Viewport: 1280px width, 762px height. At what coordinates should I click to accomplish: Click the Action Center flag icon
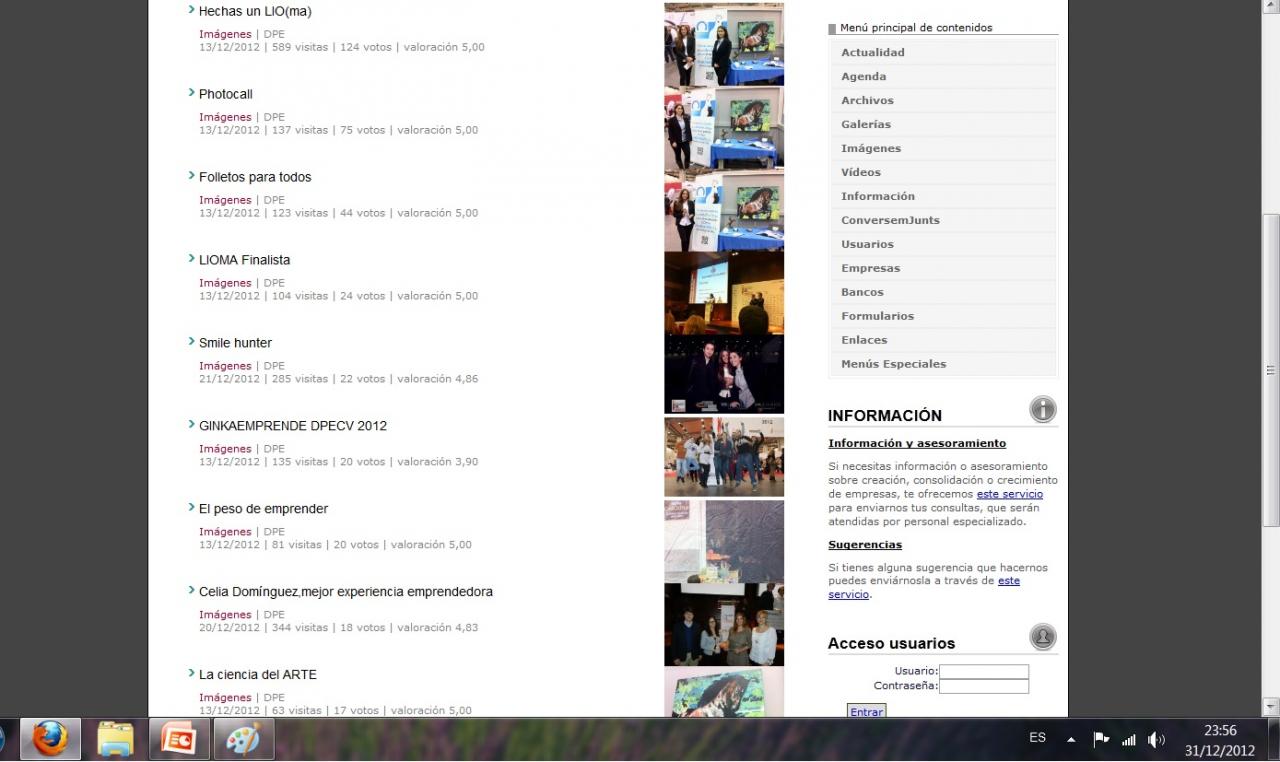tap(1101, 740)
